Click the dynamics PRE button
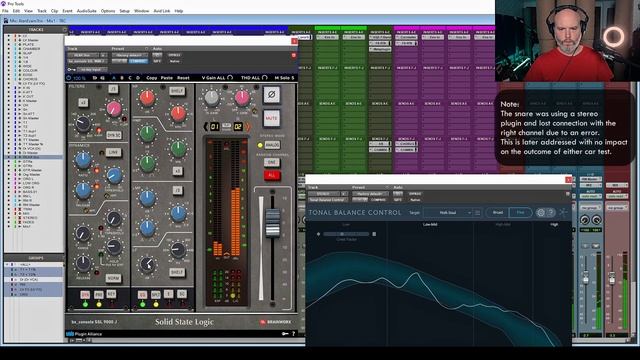Screen dimensions: 640x360 click(x=98, y=295)
